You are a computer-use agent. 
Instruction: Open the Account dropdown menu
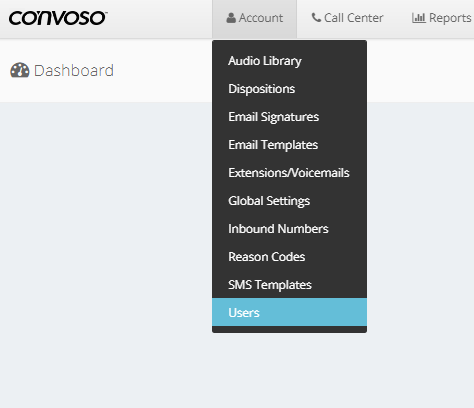(x=254, y=19)
